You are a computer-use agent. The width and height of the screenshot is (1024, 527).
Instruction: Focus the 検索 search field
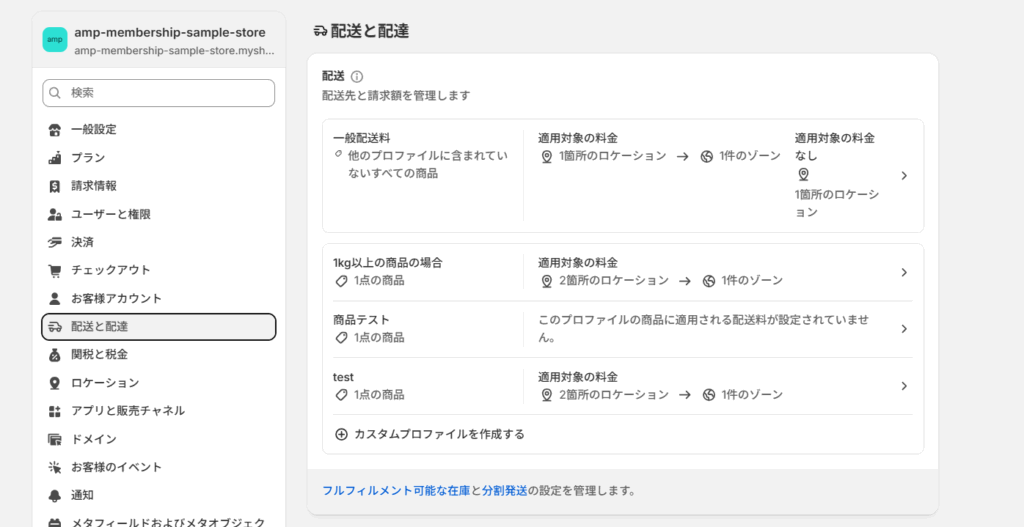pyautogui.click(x=159, y=93)
